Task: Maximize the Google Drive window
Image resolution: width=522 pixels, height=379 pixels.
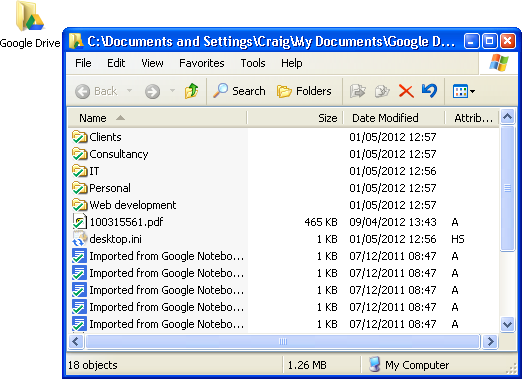Action: pos(490,41)
